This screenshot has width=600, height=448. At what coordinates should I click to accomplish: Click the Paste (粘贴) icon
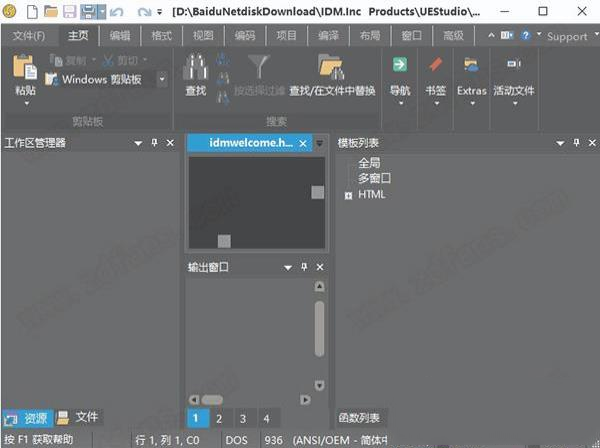point(25,70)
